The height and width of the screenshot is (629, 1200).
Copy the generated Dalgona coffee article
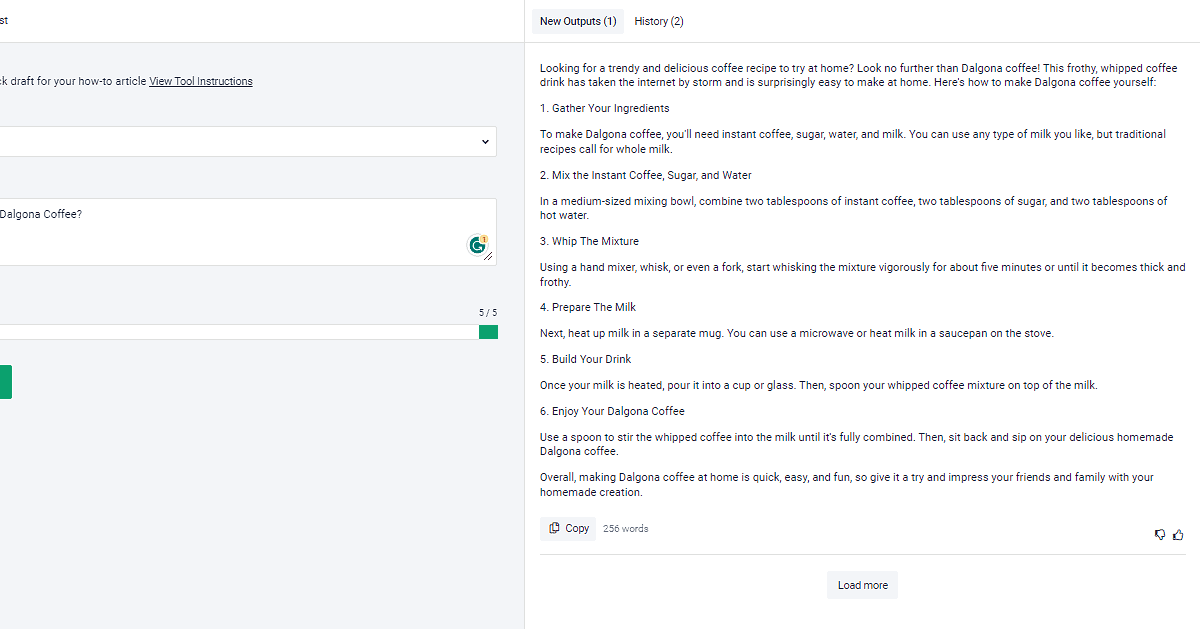(568, 529)
